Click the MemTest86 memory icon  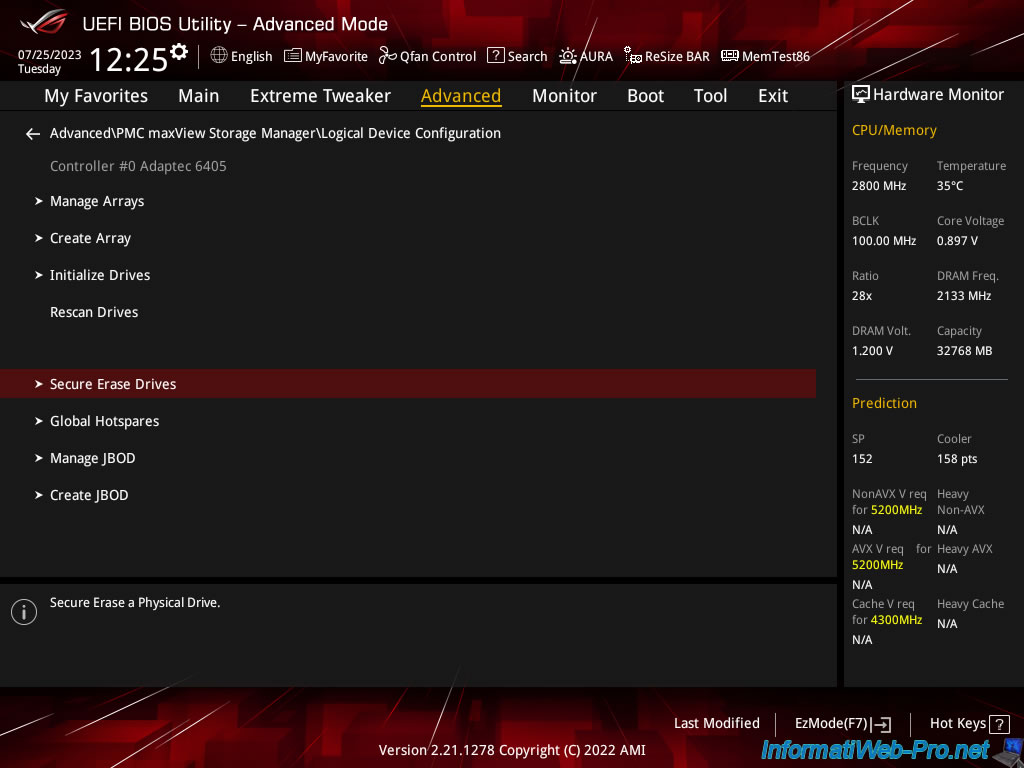coord(730,56)
